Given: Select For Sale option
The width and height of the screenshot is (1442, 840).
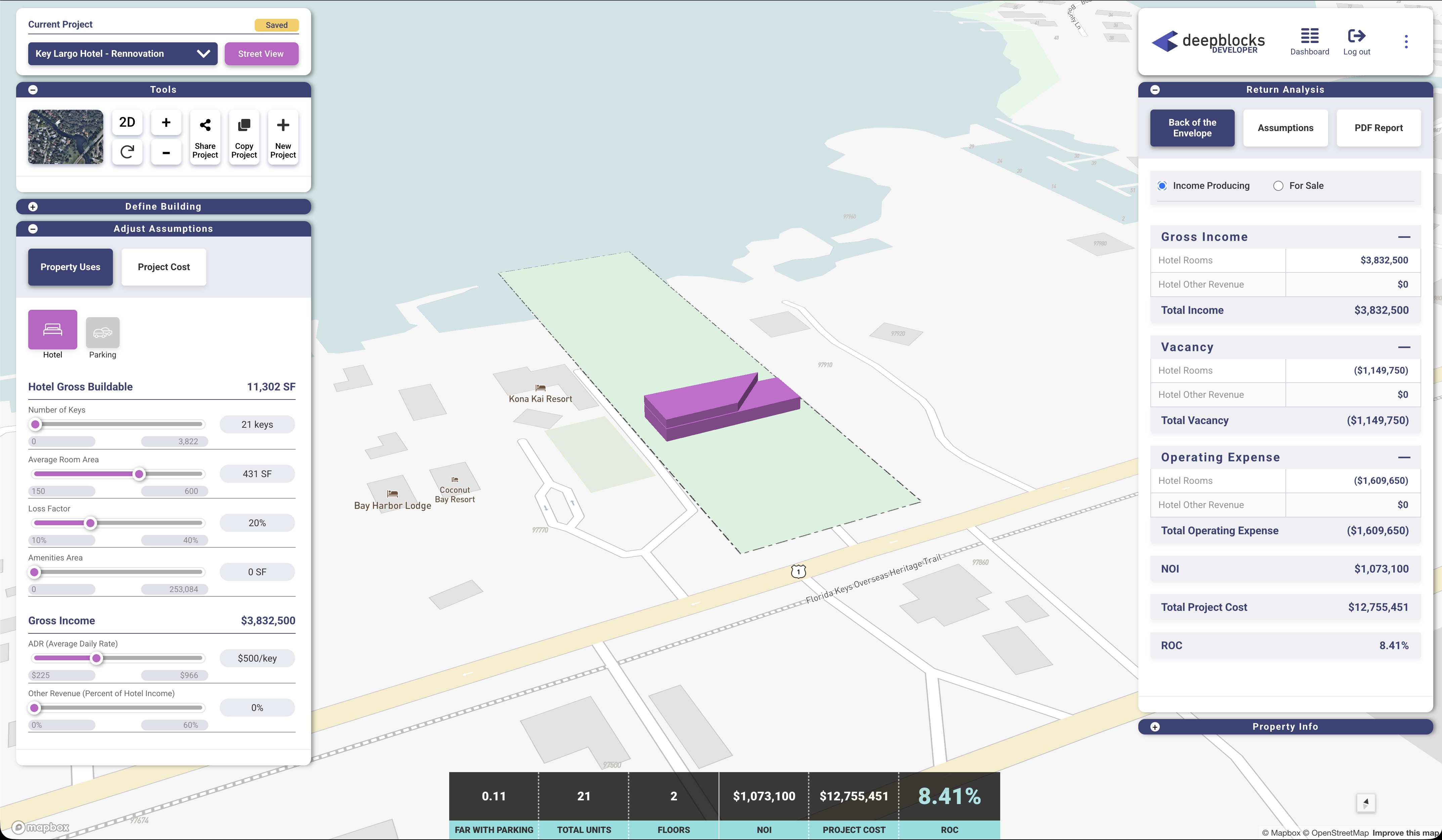Looking at the screenshot, I should click(x=1278, y=186).
